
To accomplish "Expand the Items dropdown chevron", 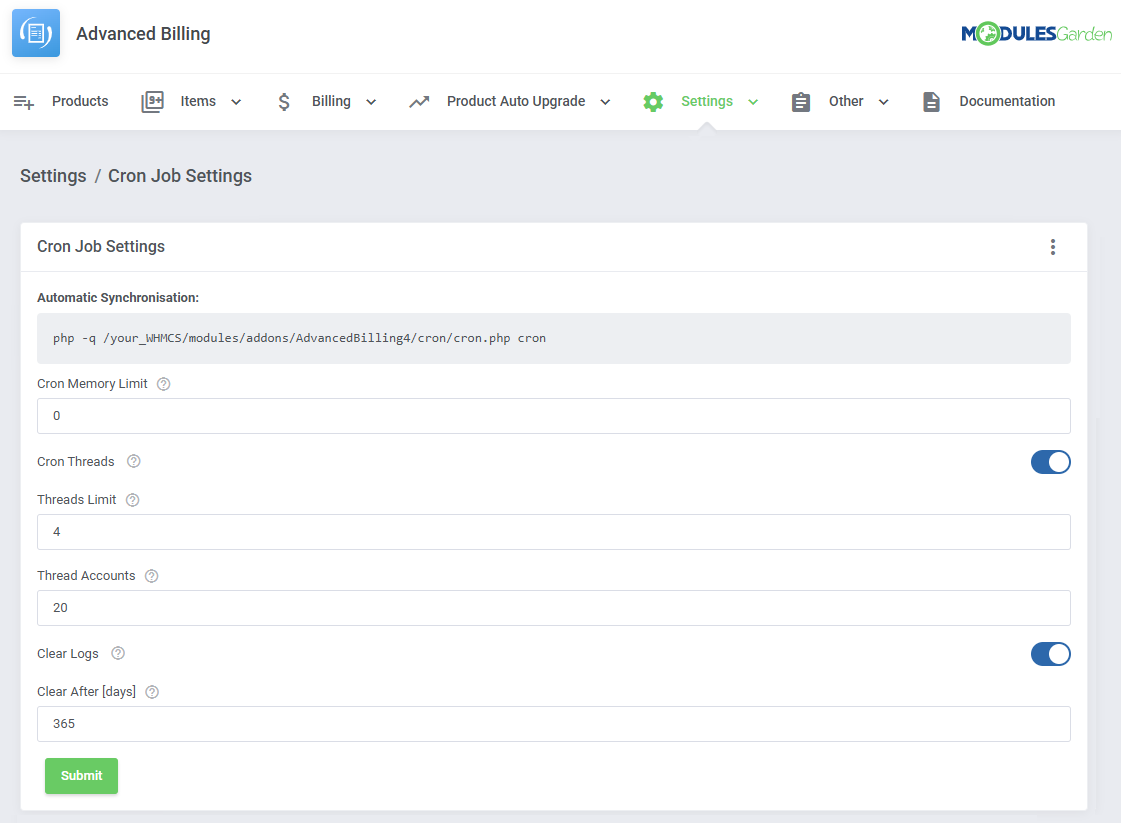I will 236,102.
